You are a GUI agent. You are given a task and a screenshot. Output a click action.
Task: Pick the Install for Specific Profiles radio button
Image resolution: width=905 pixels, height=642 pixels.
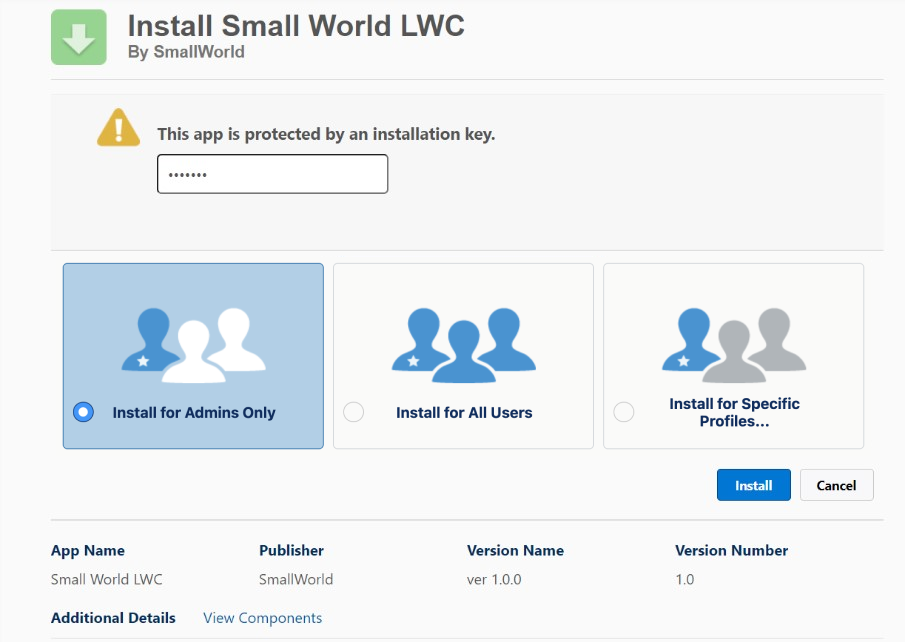click(x=623, y=412)
